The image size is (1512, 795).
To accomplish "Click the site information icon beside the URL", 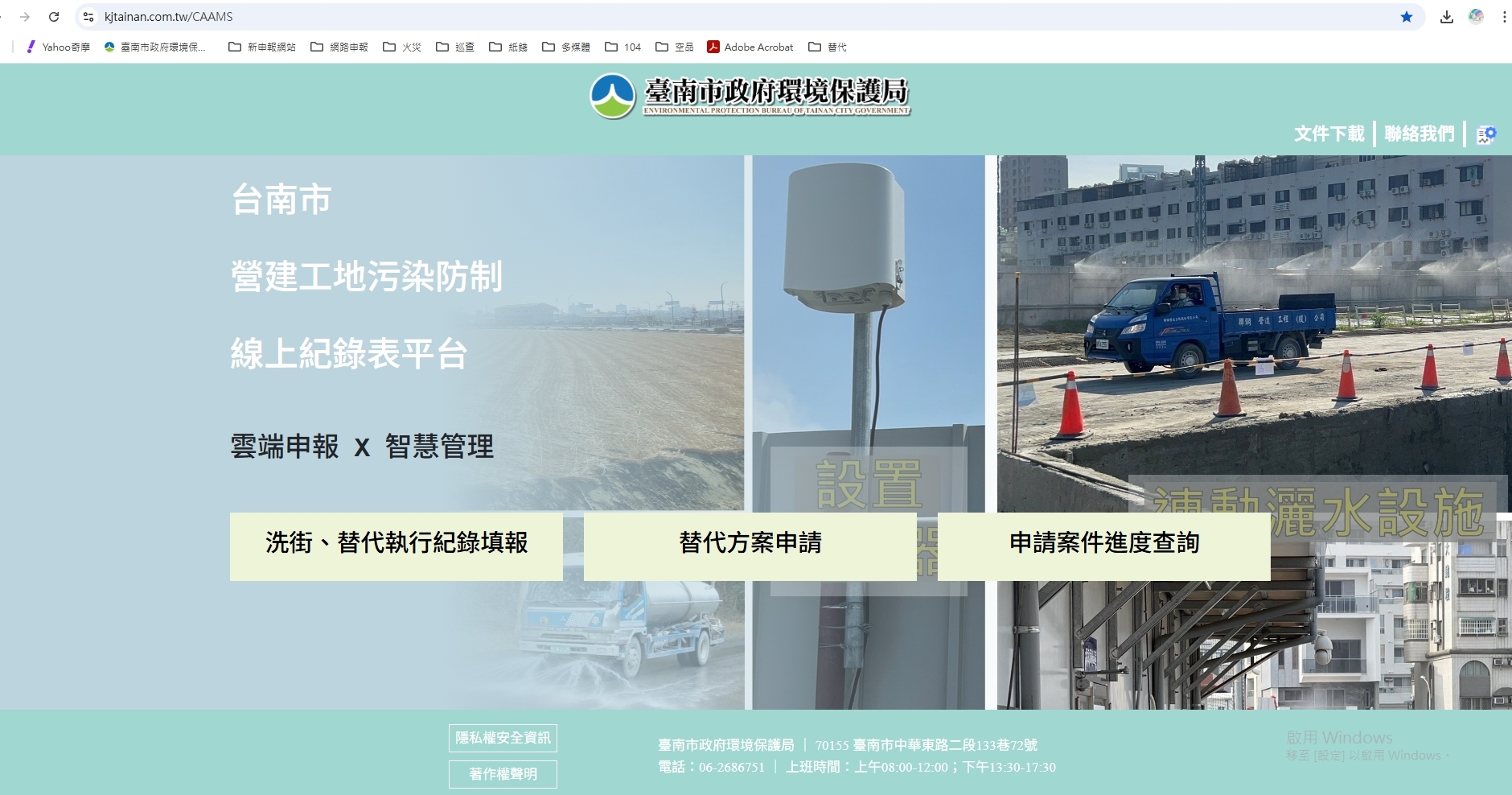I will click(x=88, y=17).
